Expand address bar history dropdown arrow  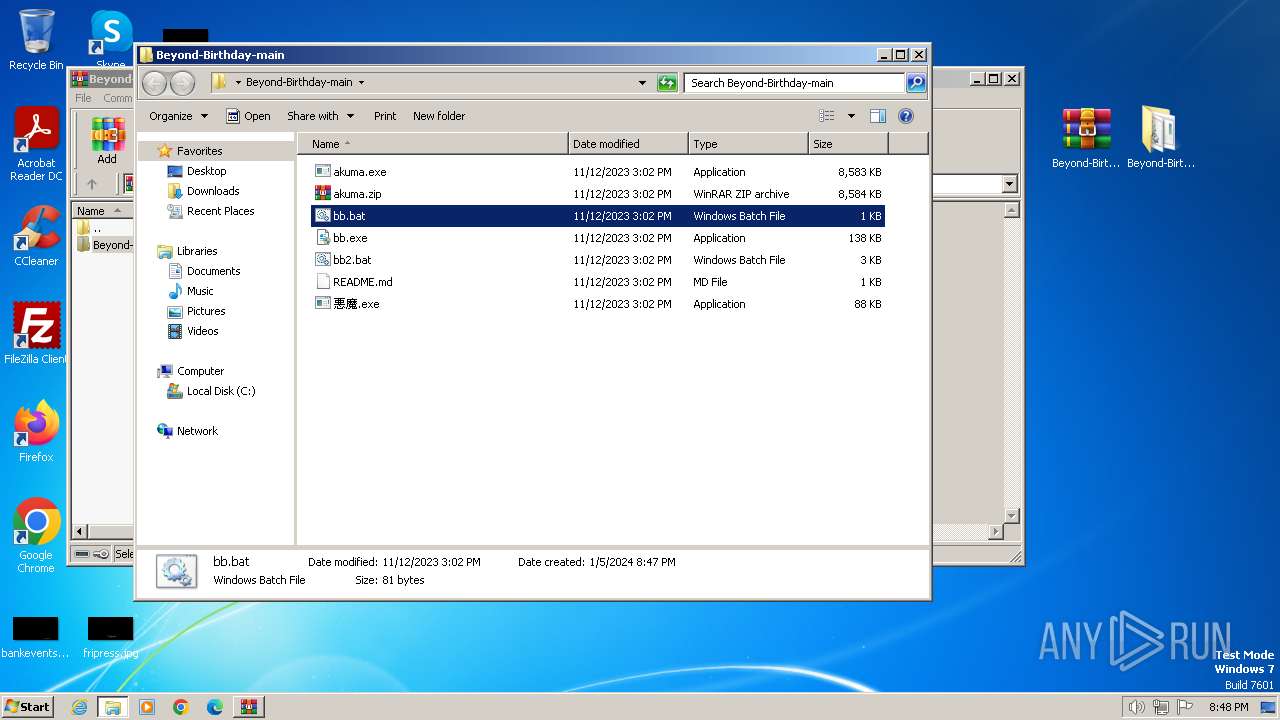coord(642,83)
